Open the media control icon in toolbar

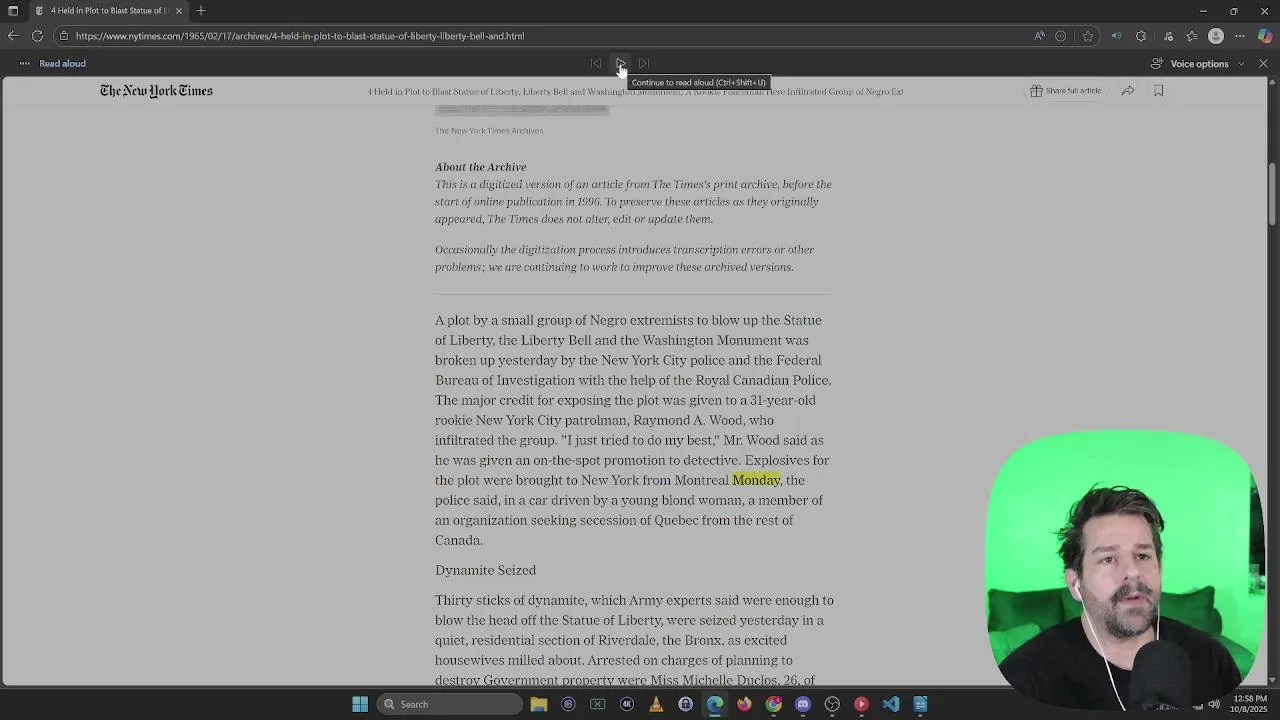click(x=1167, y=36)
